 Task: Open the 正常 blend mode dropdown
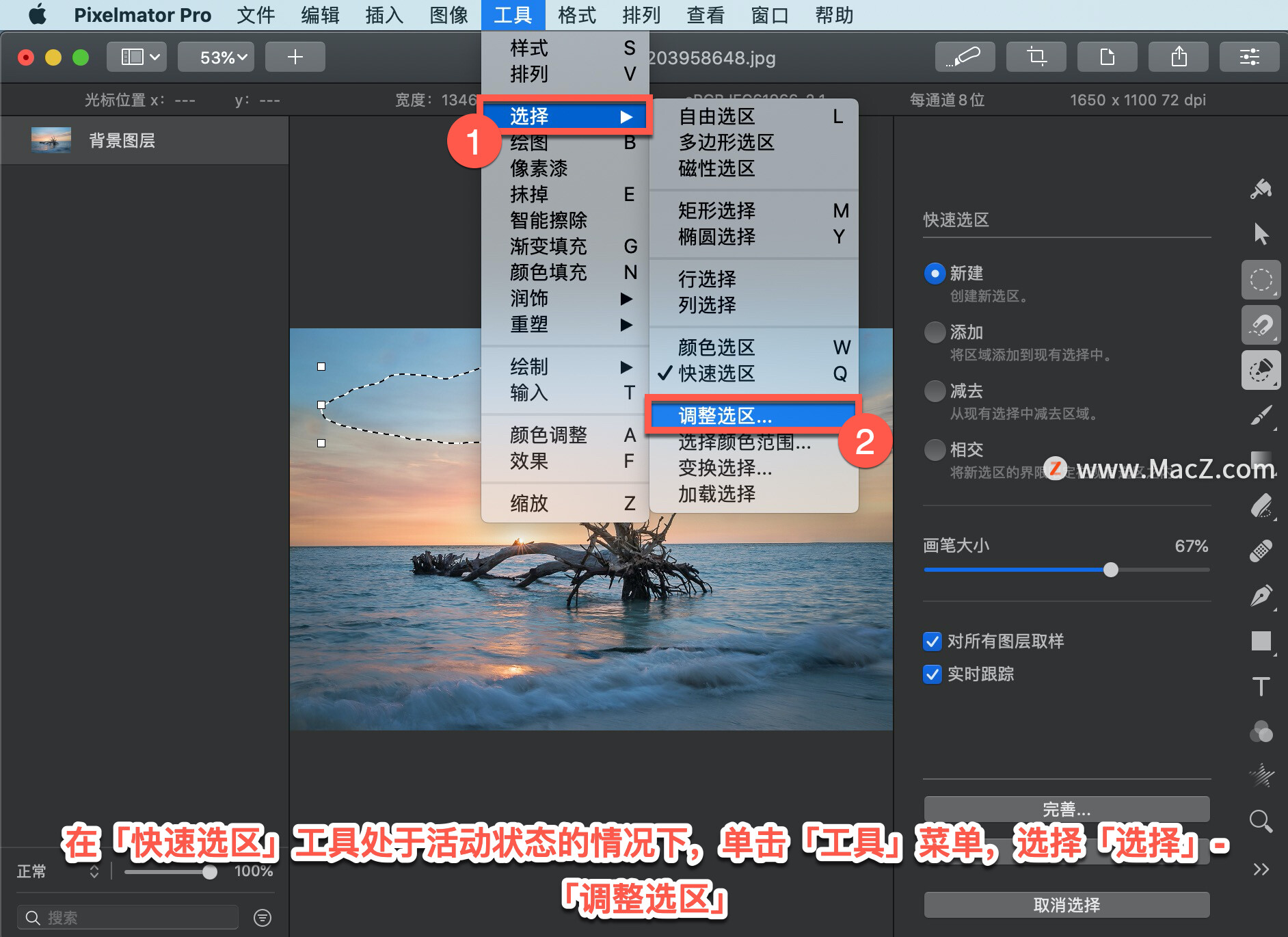click(x=59, y=871)
